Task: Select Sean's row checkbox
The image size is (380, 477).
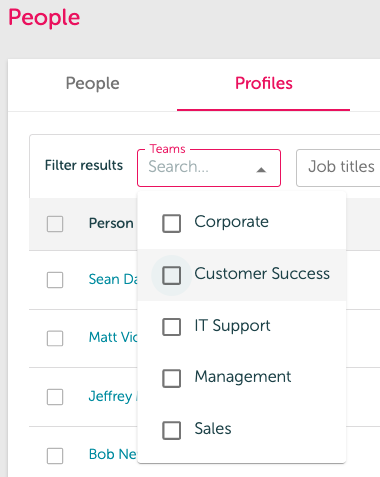Action: coord(55,280)
